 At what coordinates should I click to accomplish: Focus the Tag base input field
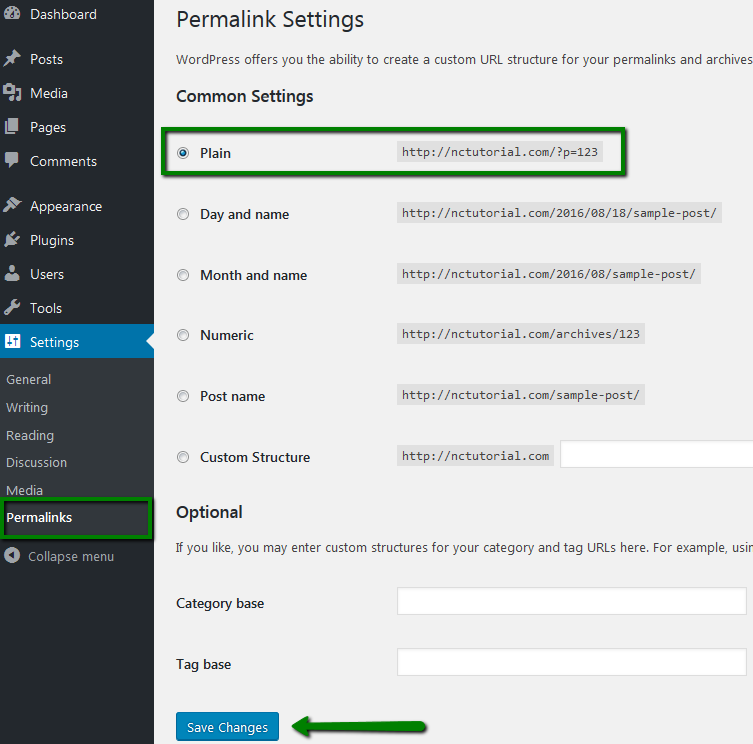[x=571, y=663]
